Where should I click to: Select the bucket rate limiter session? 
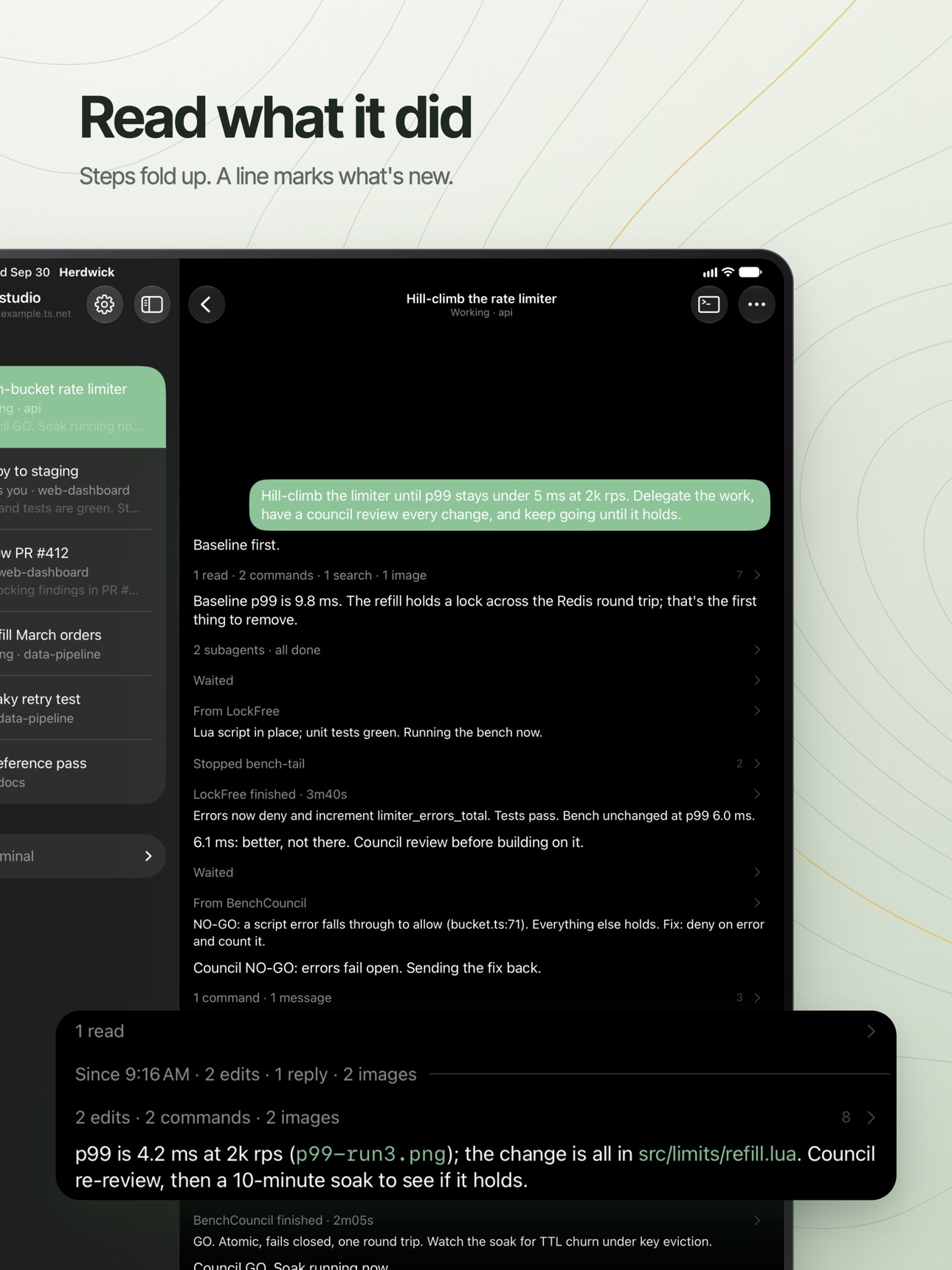83,407
